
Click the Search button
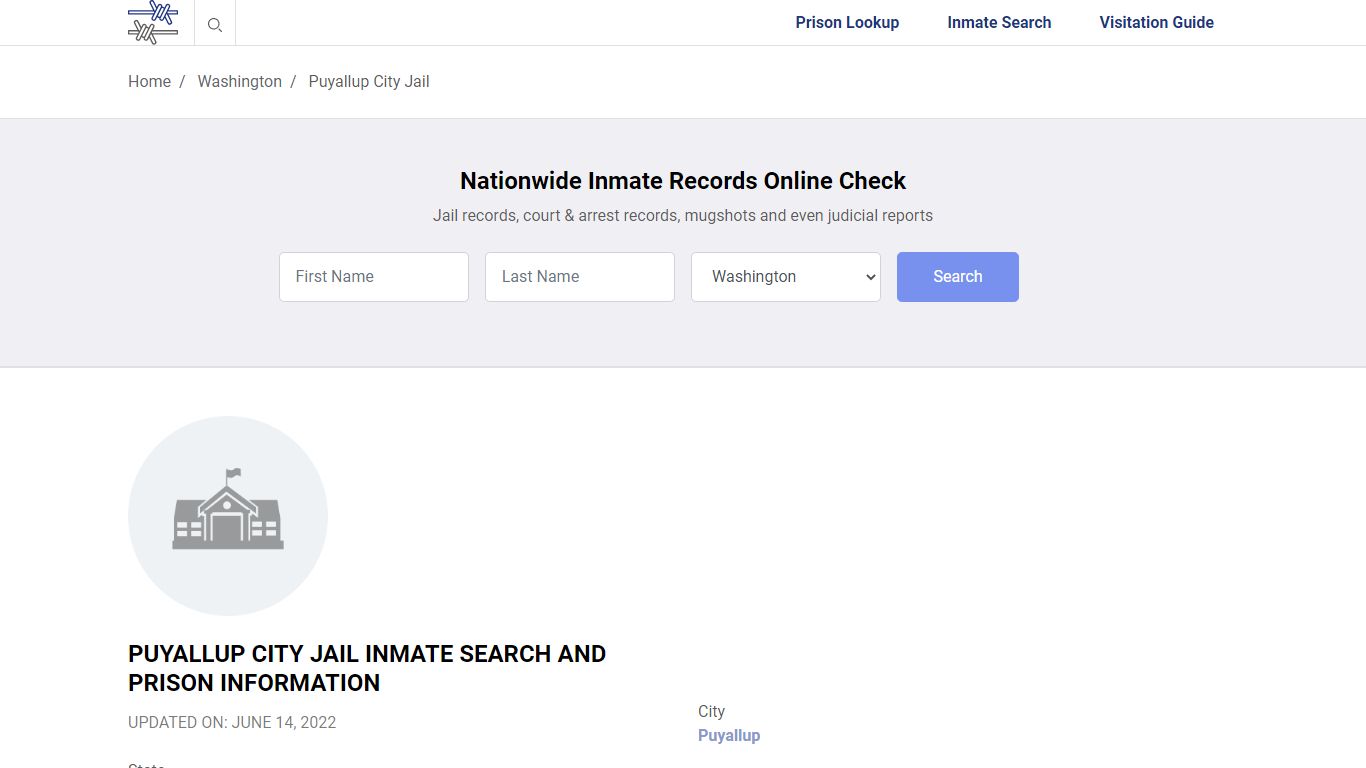[x=958, y=277]
